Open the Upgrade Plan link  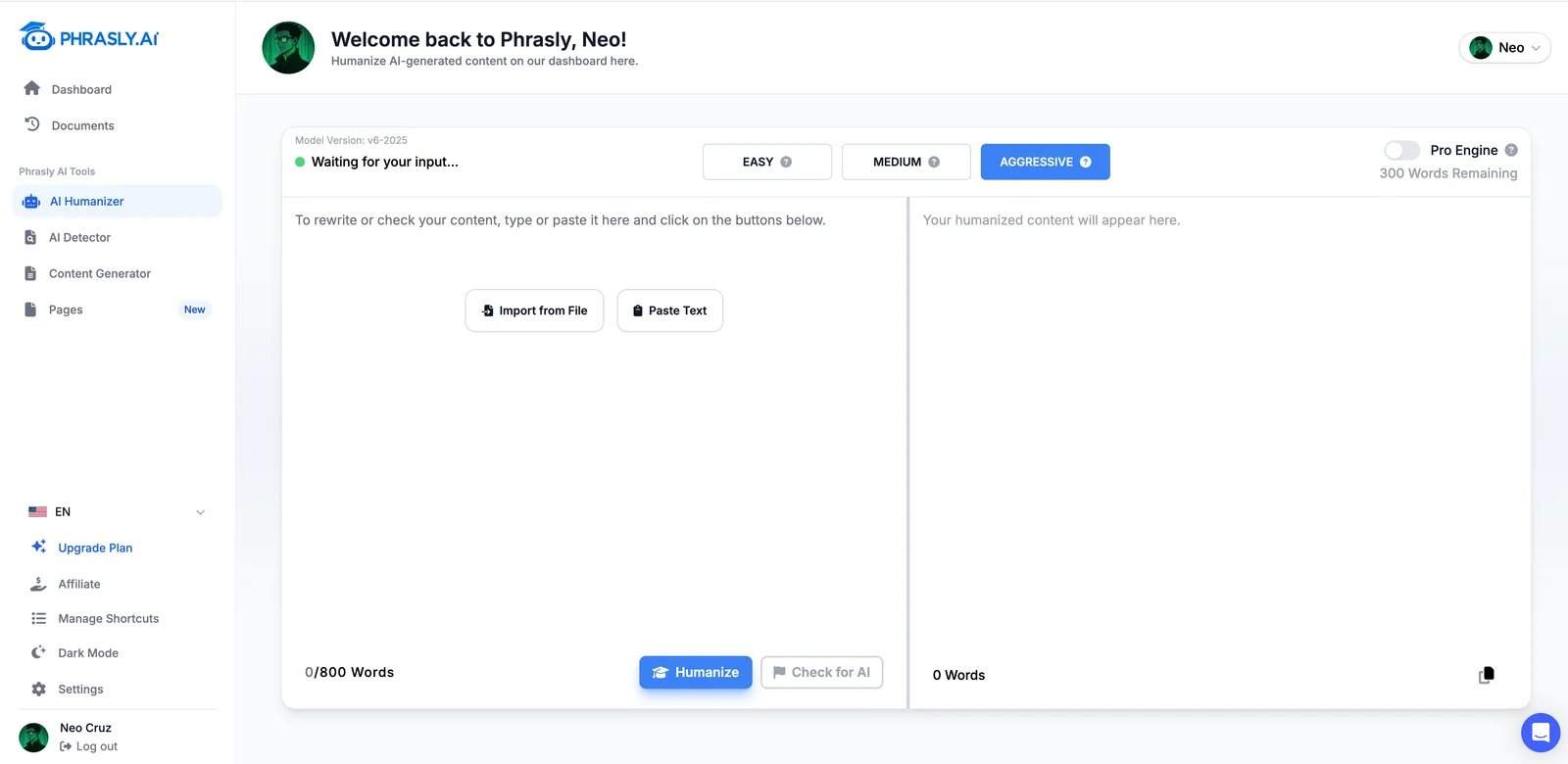[95, 548]
